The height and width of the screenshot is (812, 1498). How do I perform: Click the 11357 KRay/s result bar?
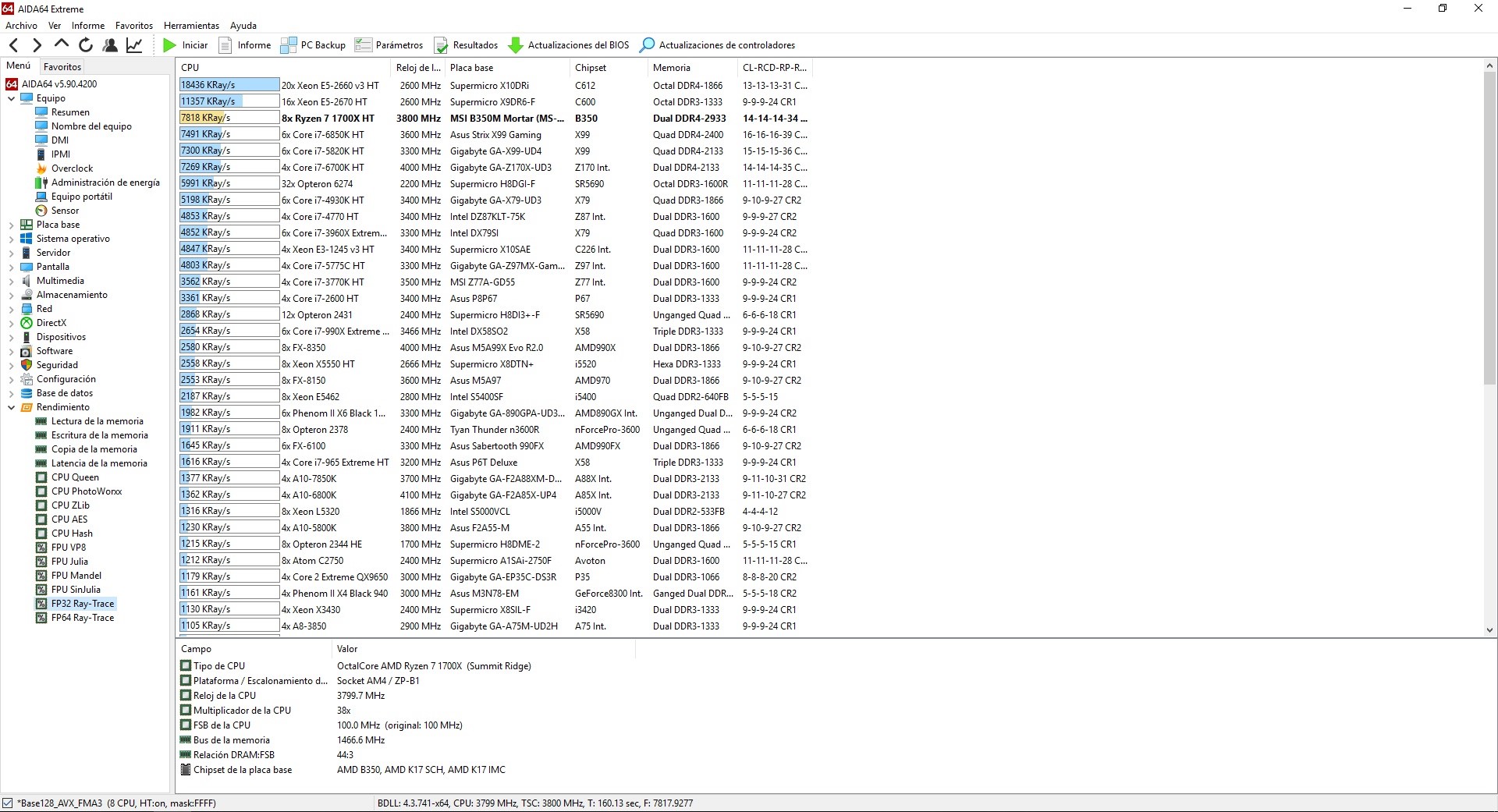pos(229,101)
